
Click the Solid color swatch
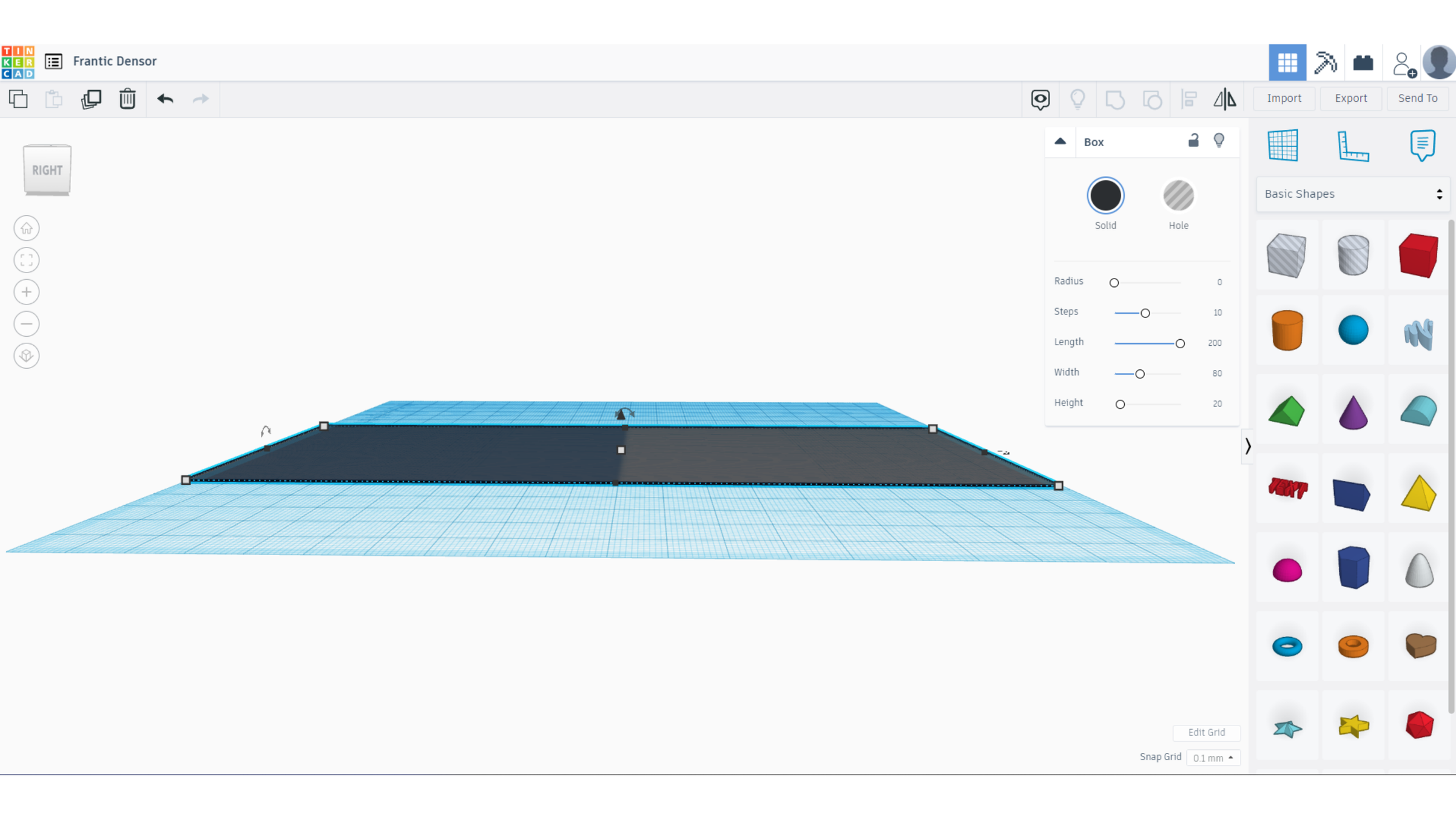click(x=1105, y=196)
